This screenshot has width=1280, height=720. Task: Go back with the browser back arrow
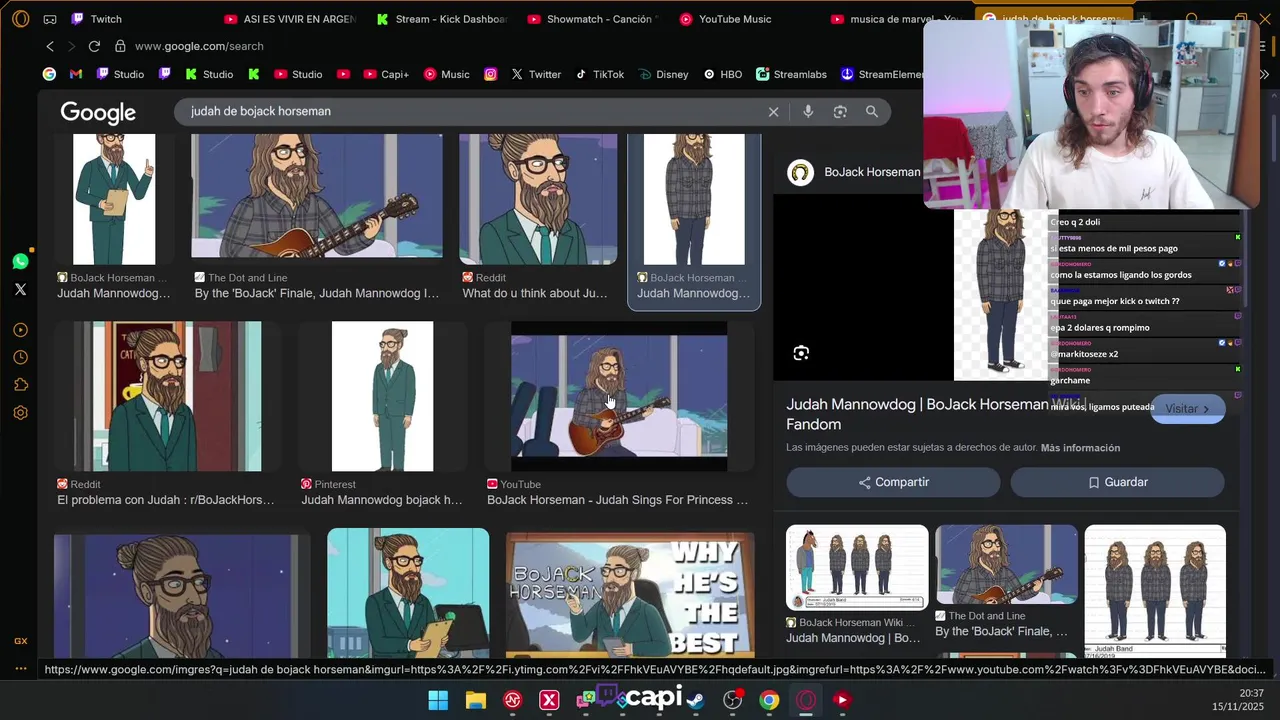50,46
